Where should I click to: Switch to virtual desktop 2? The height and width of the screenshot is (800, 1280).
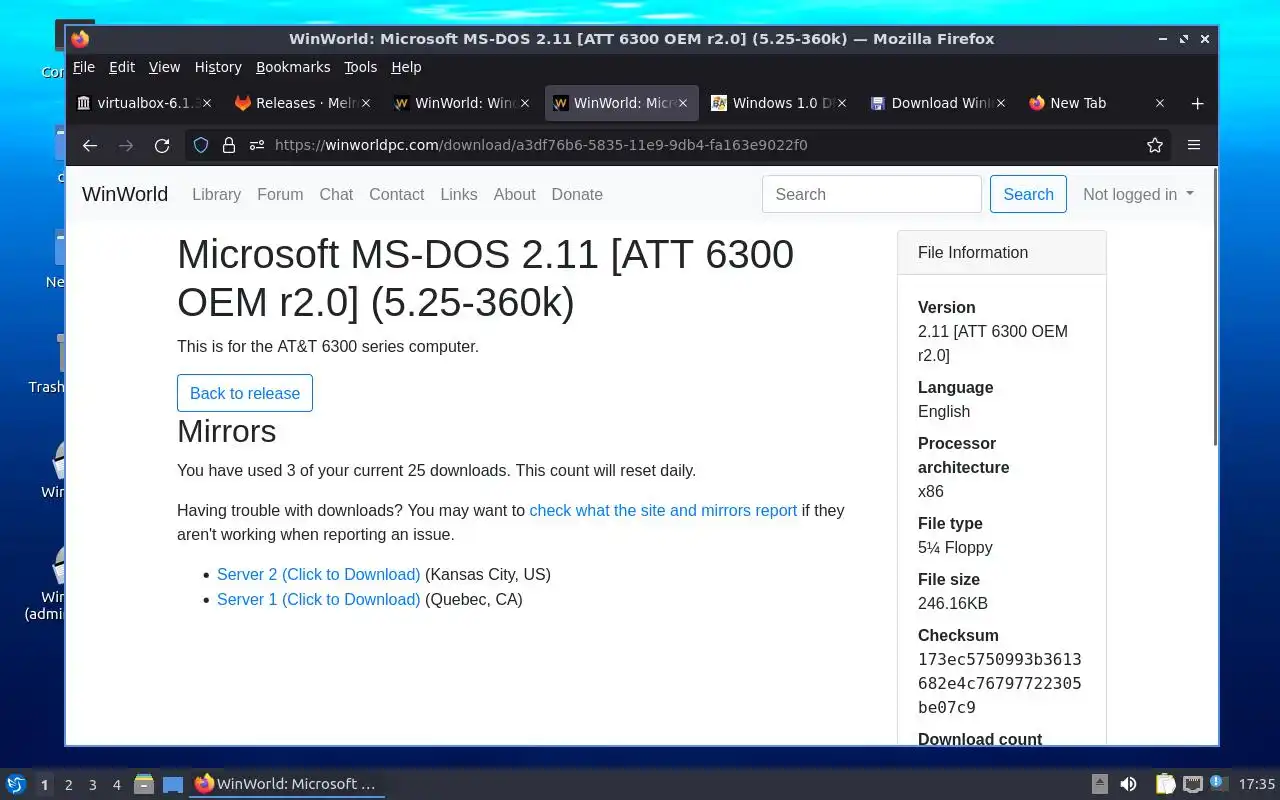tap(68, 785)
